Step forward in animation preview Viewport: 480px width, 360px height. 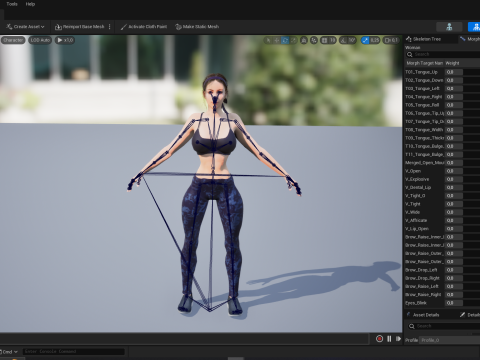(398, 339)
